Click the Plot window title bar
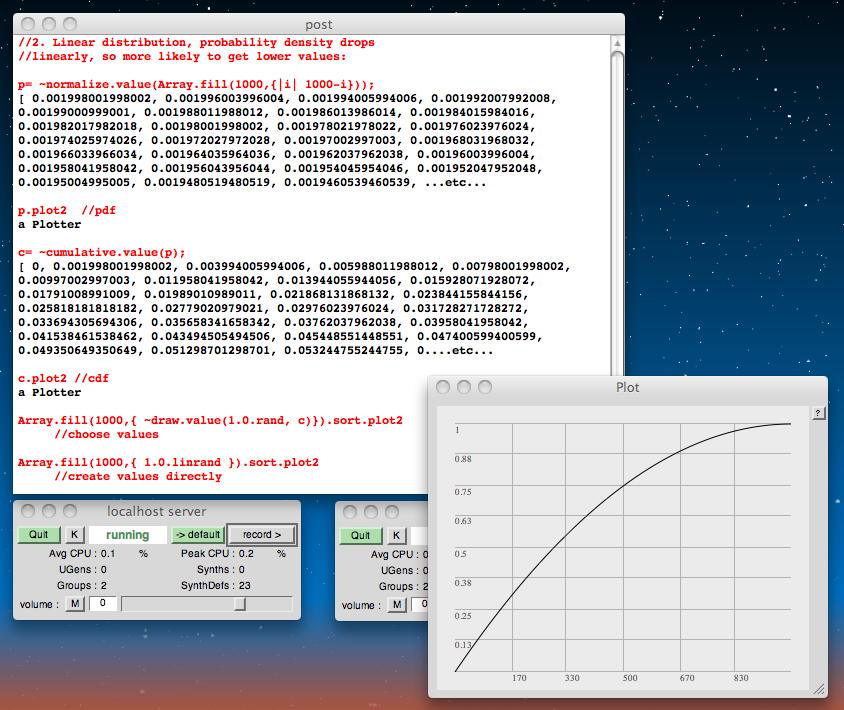This screenshot has width=844, height=710. (x=627, y=387)
